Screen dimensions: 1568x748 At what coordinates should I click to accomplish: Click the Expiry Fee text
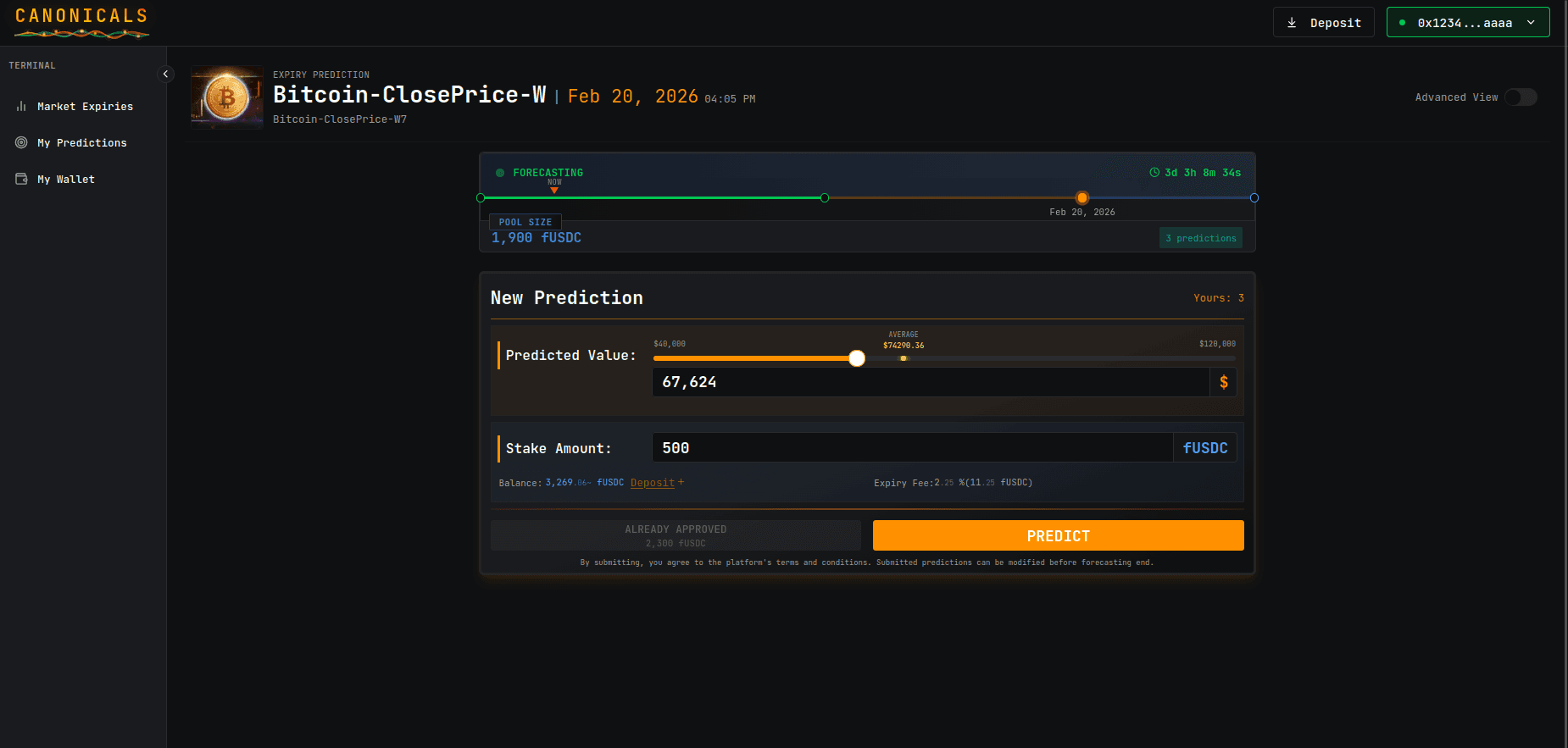point(954,483)
